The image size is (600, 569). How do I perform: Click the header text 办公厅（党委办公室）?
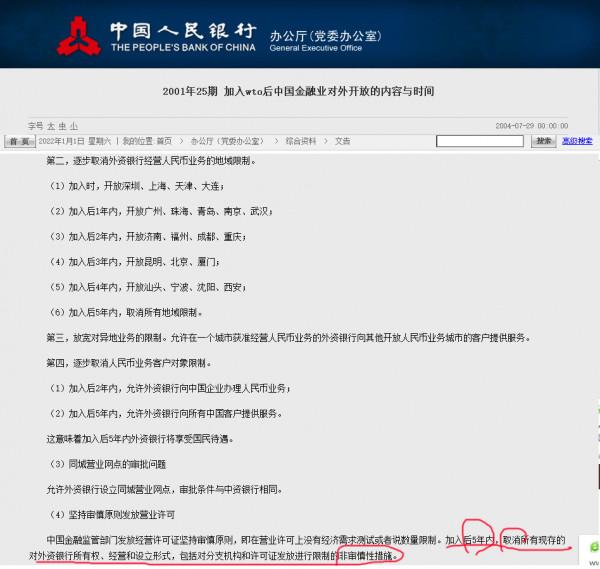click(x=326, y=36)
